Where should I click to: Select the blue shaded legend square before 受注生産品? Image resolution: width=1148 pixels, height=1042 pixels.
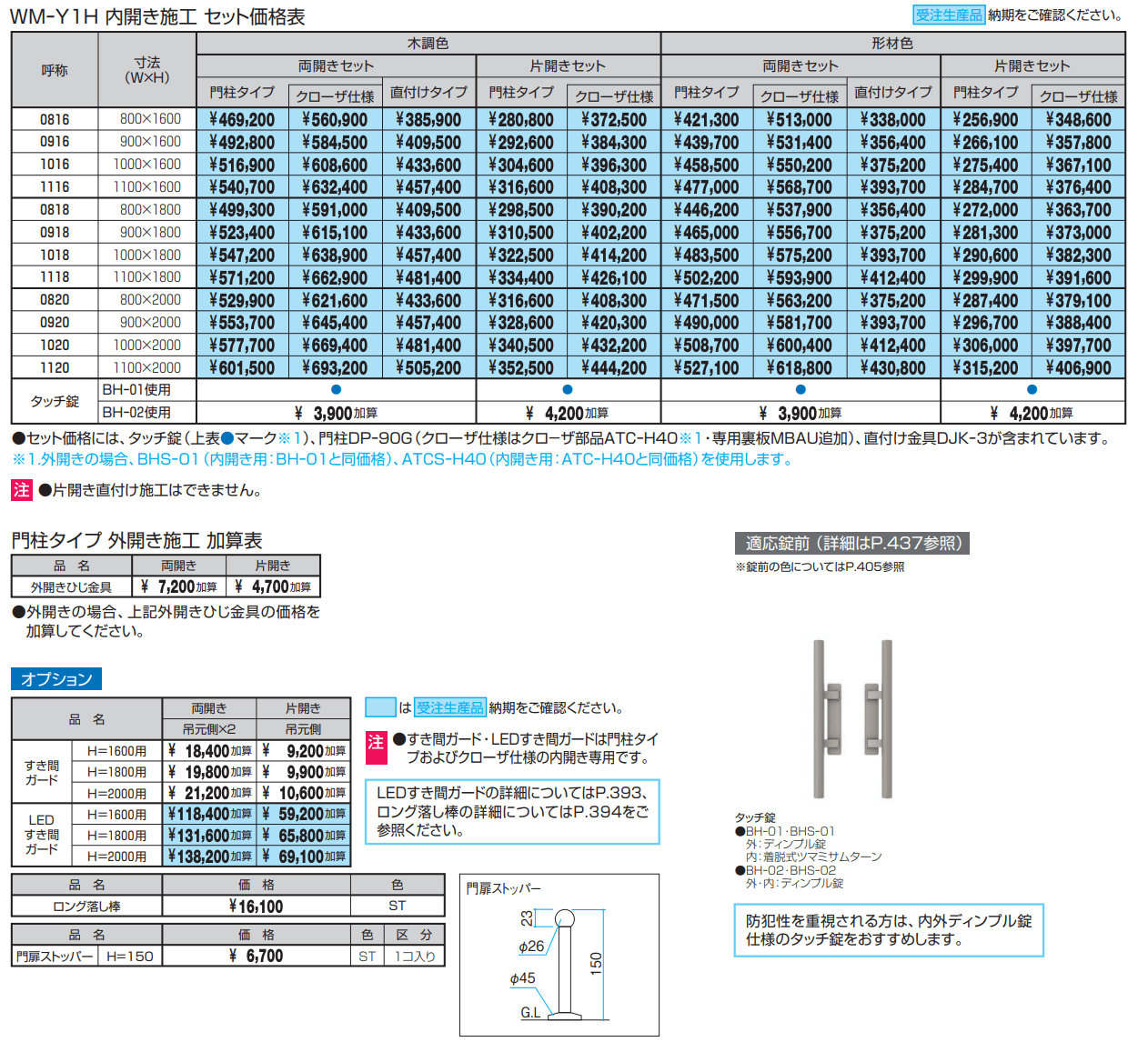(x=380, y=706)
